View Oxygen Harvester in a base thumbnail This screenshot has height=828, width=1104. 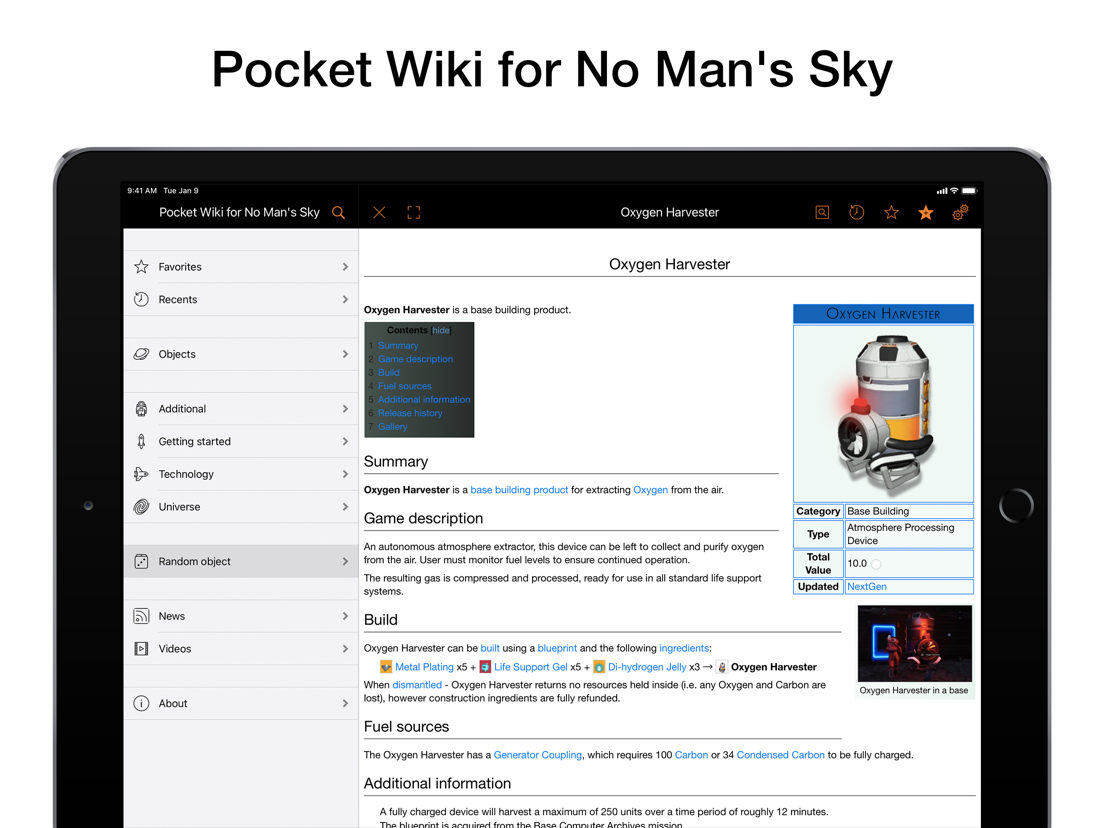click(915, 644)
